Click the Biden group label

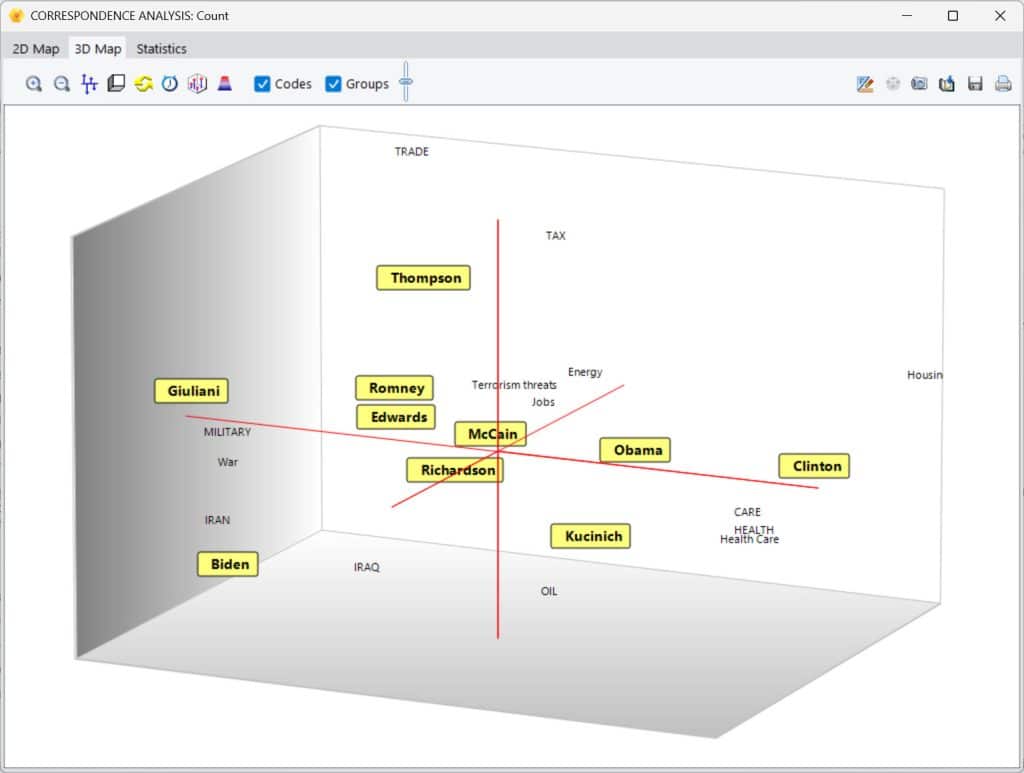point(228,564)
